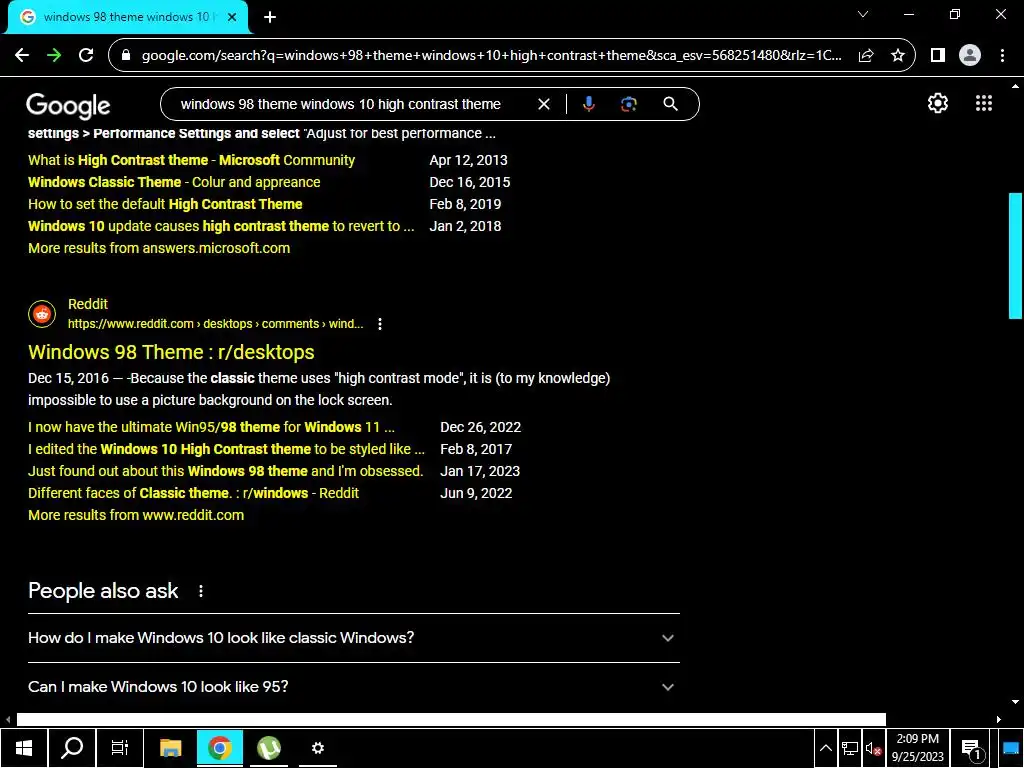The width and height of the screenshot is (1024, 768).
Task: Open the Windows Start menu
Action: tap(24, 748)
